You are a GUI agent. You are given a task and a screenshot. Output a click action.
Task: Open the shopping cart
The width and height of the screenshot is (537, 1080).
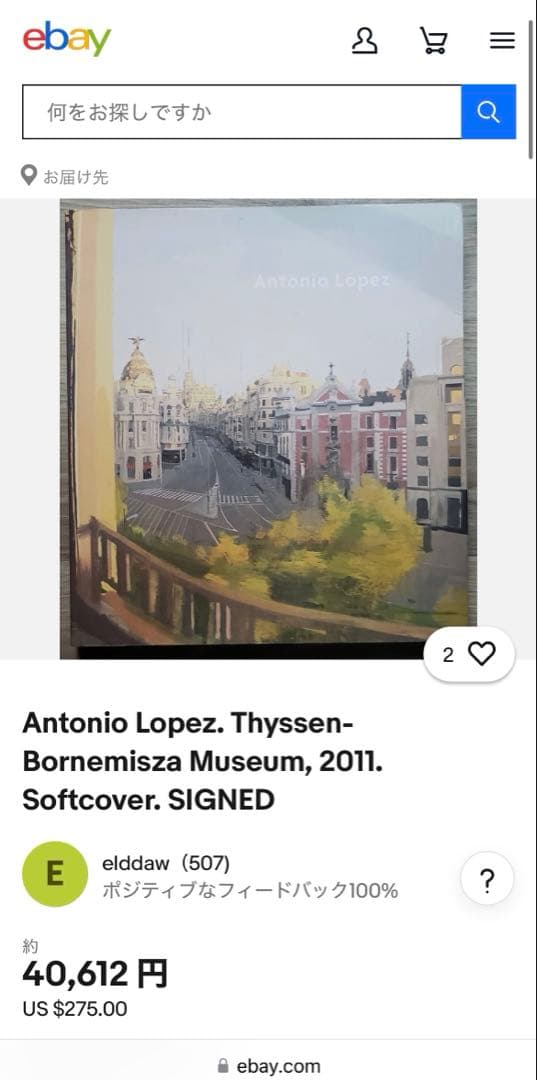[434, 41]
